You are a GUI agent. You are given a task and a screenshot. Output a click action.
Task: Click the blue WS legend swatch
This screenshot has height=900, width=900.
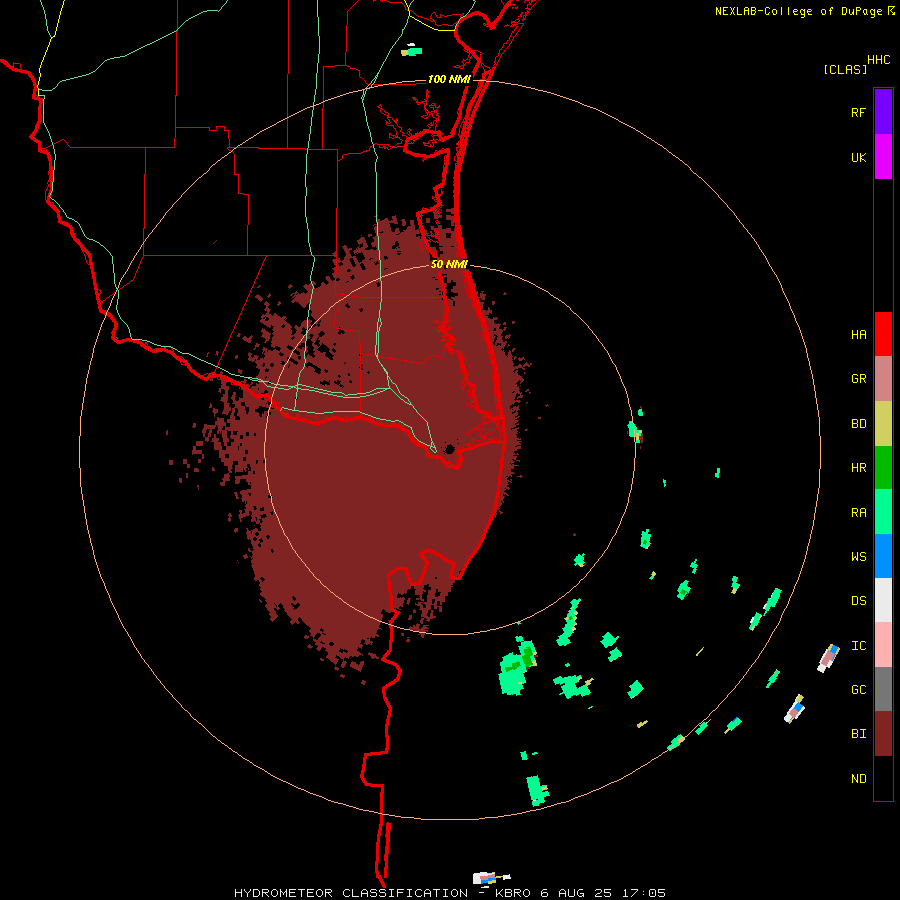click(x=883, y=556)
